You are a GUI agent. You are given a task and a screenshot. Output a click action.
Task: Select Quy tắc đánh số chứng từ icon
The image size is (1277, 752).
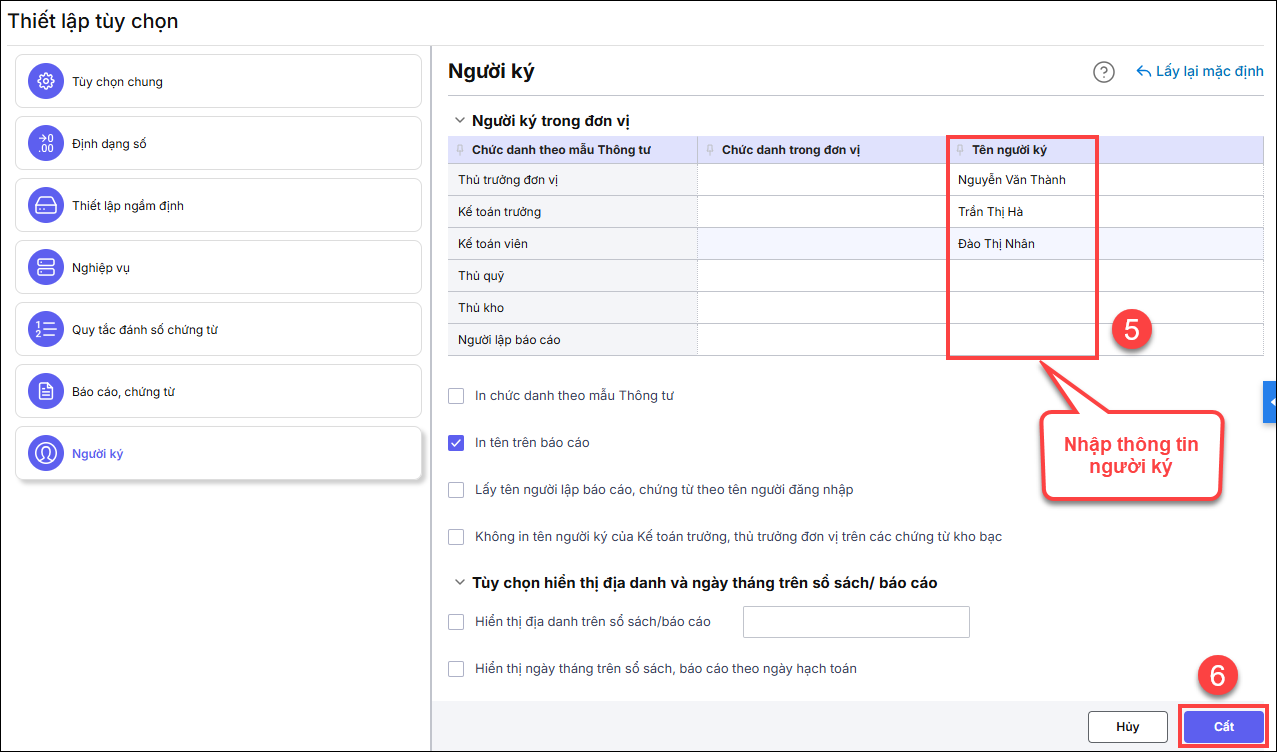pos(45,330)
